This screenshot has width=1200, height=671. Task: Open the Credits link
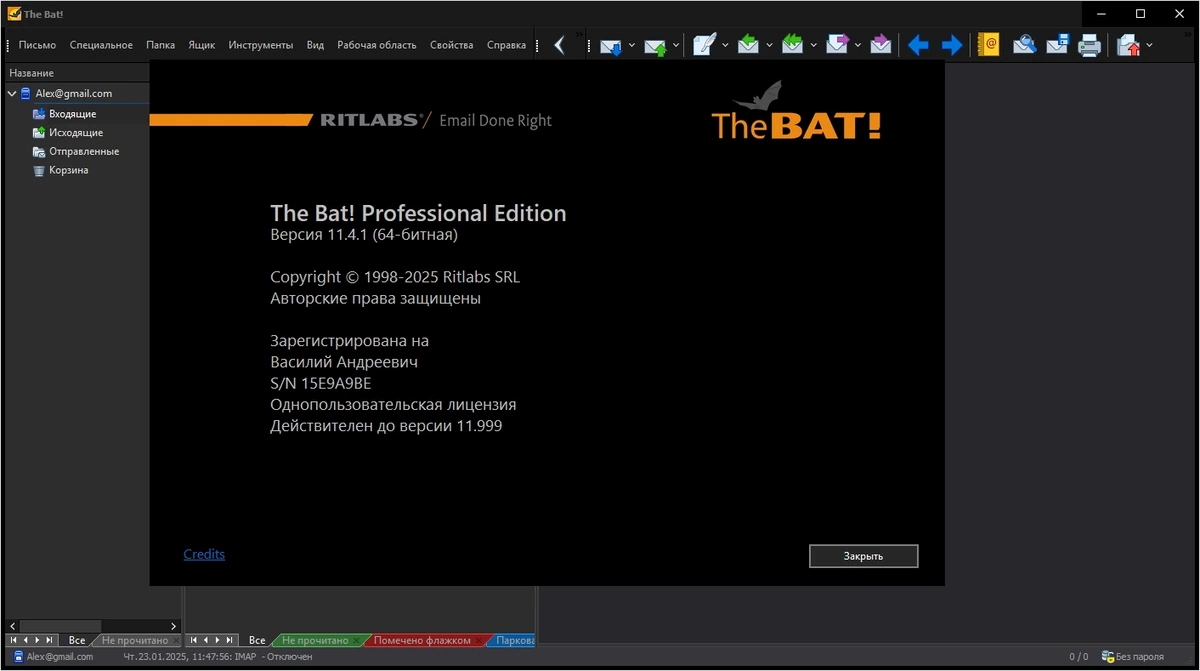coord(204,554)
